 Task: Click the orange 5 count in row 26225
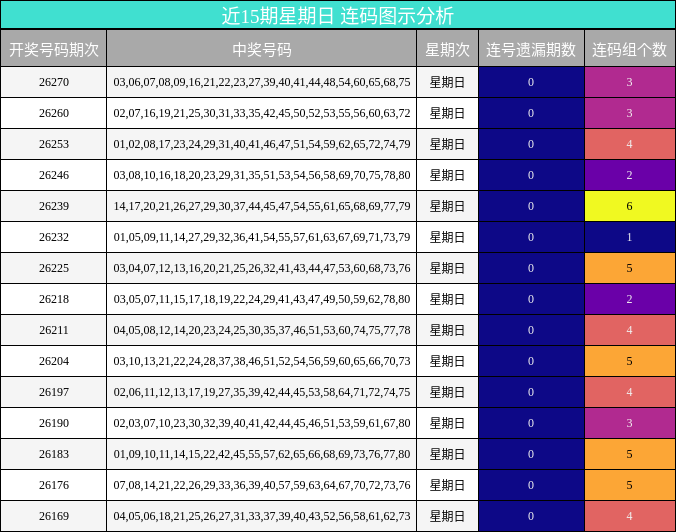point(629,268)
